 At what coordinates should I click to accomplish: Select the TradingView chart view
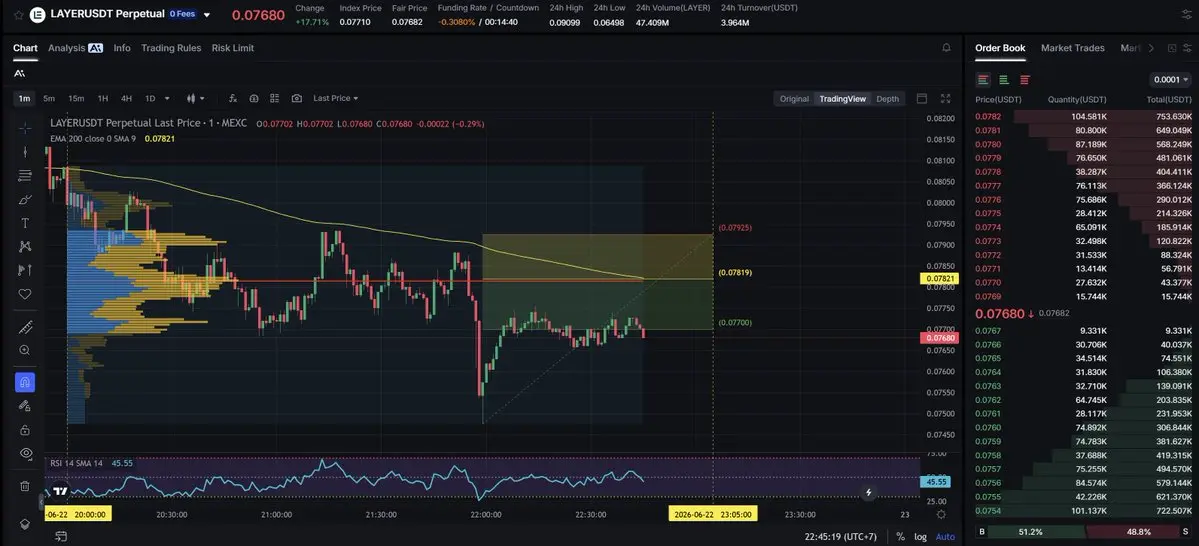pyautogui.click(x=842, y=99)
